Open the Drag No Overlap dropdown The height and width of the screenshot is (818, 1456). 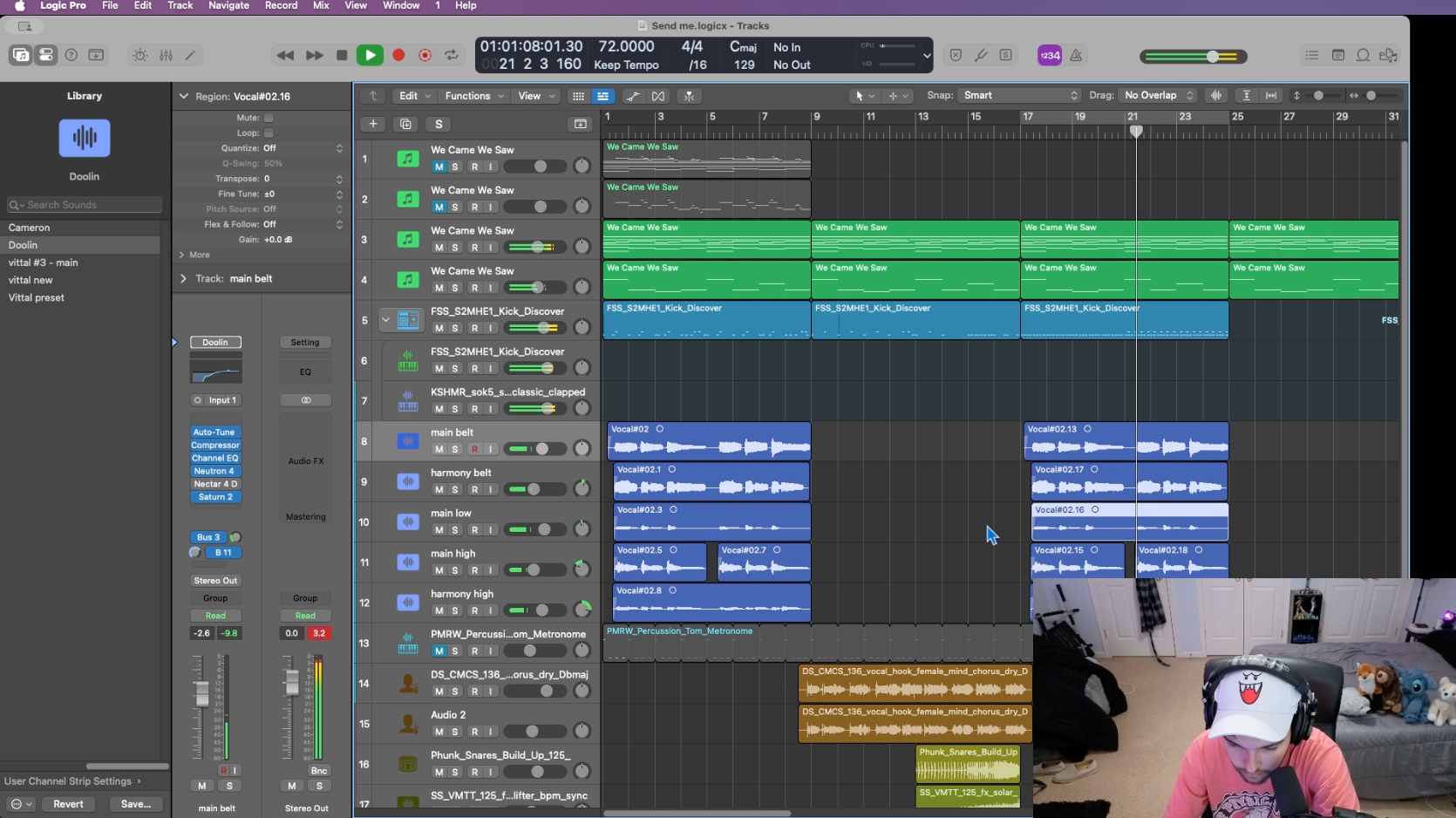pos(1159,96)
